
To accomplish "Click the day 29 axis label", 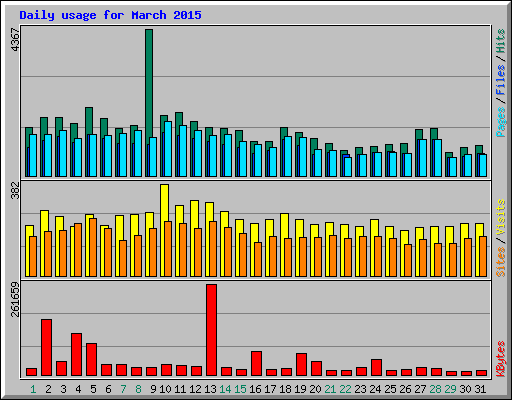I will pyautogui.click(x=450, y=389).
